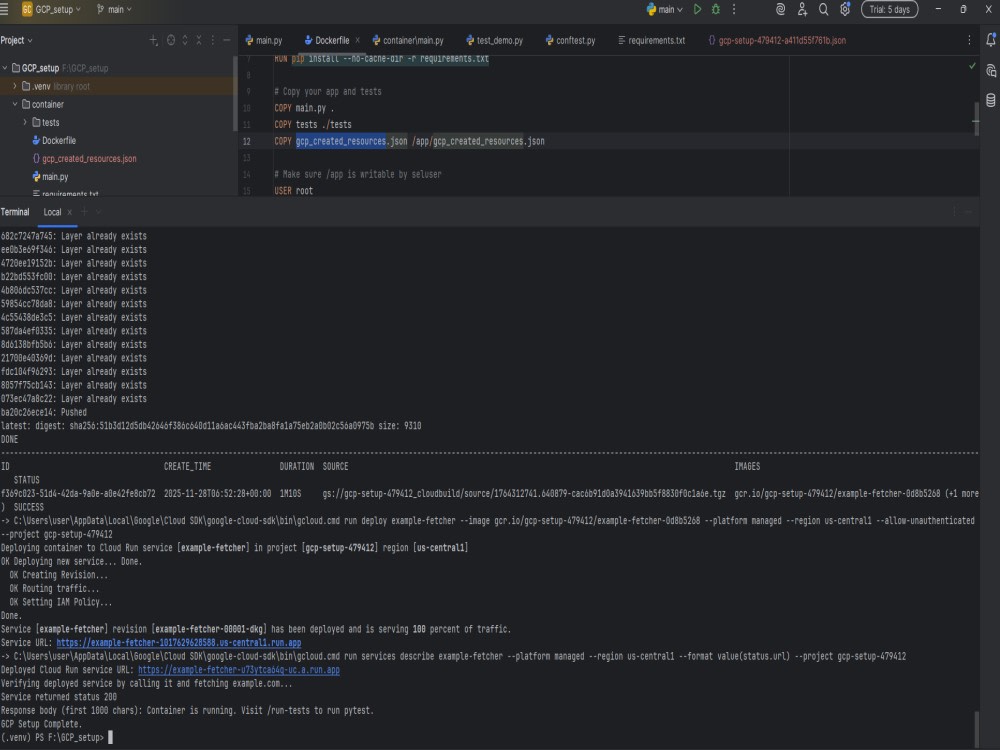This screenshot has height=750, width=1000.
Task: Run the main configuration
Action: pos(698,10)
